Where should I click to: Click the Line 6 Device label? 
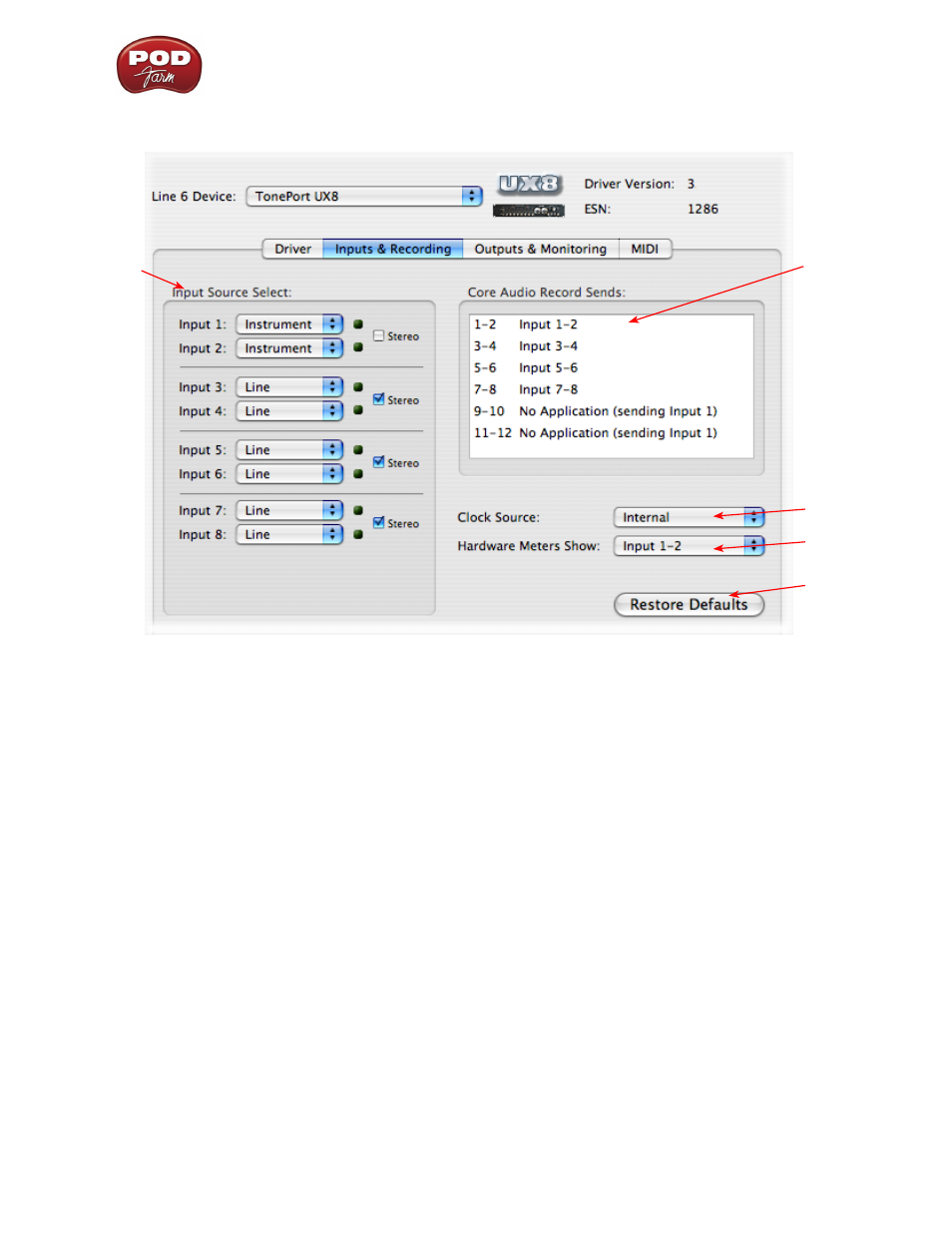click(x=194, y=197)
